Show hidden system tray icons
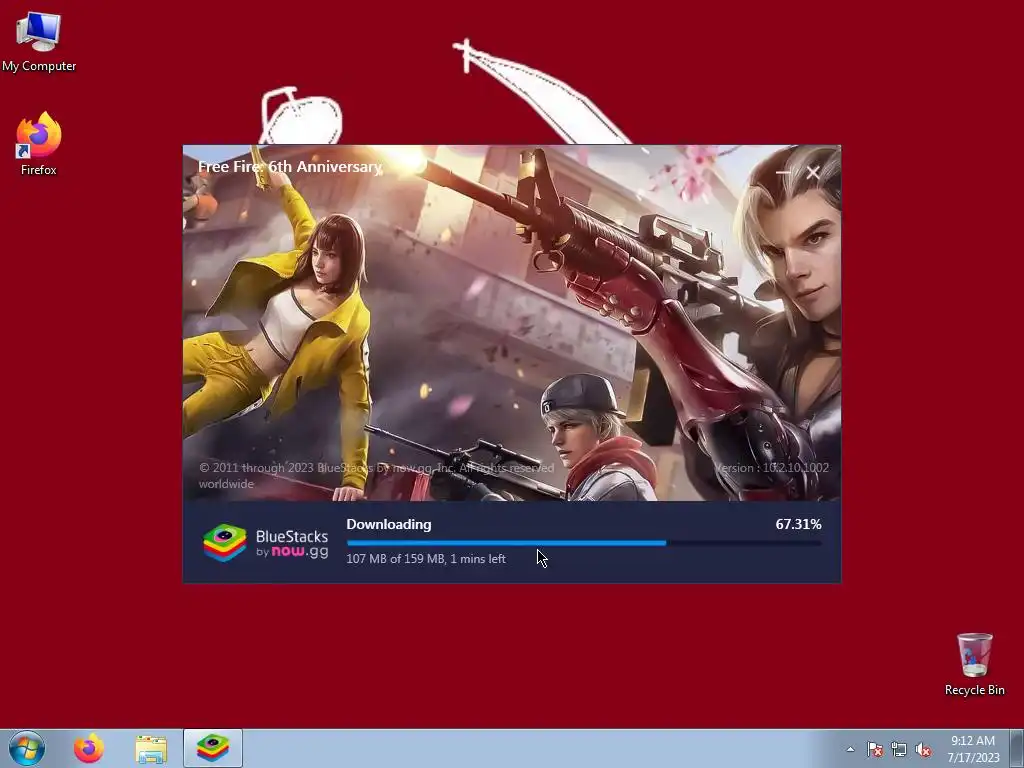 click(x=850, y=749)
